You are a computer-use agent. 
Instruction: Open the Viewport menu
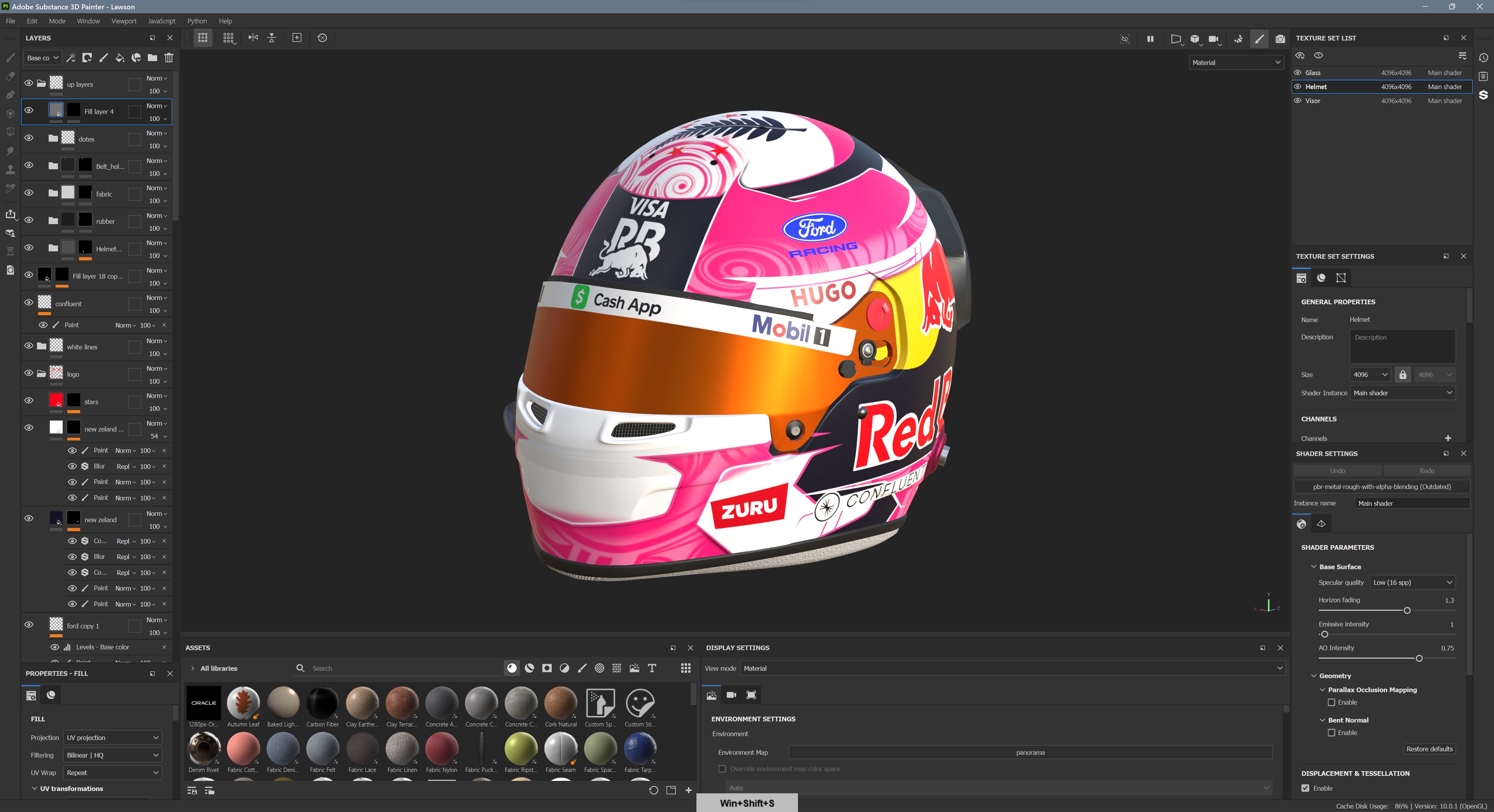[124, 21]
